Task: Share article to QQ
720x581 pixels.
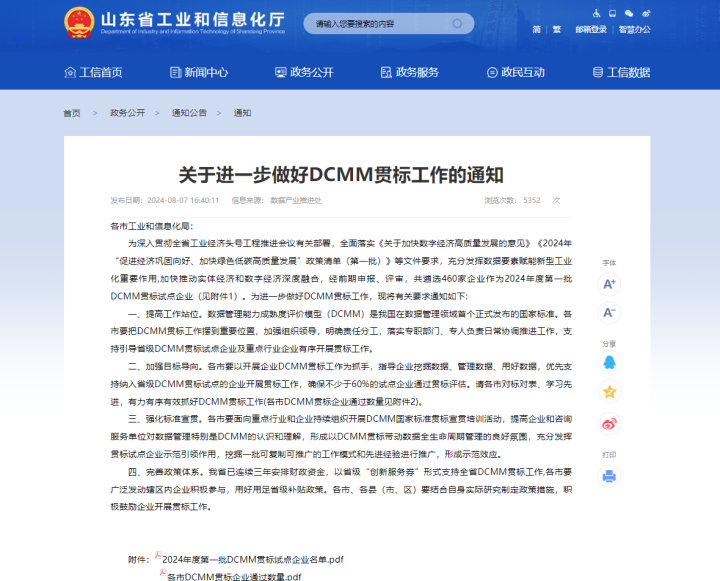Action: (x=609, y=362)
